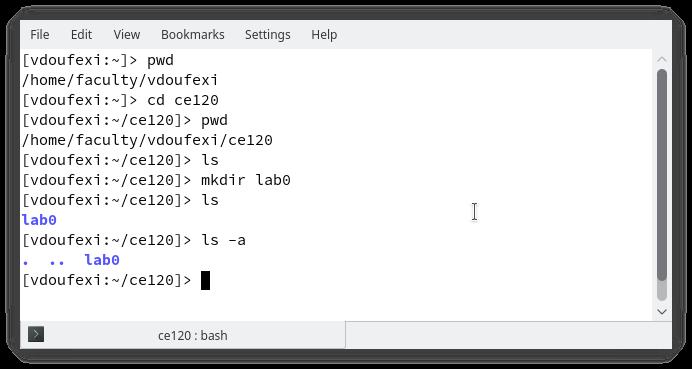Click the blue lab0 entry under first ls
This screenshot has width=692, height=369.
39,220
